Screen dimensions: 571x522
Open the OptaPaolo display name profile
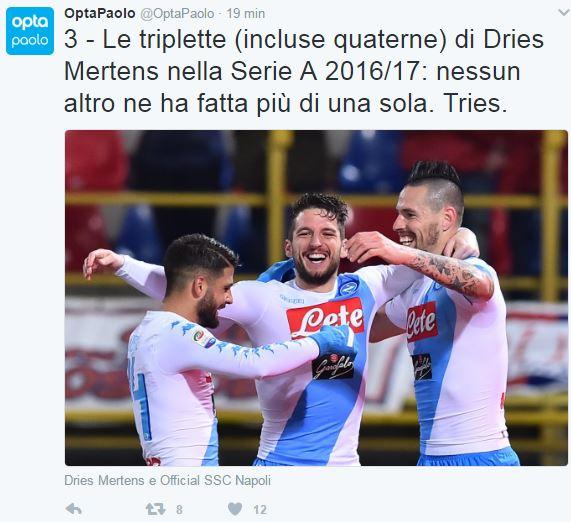(99, 13)
